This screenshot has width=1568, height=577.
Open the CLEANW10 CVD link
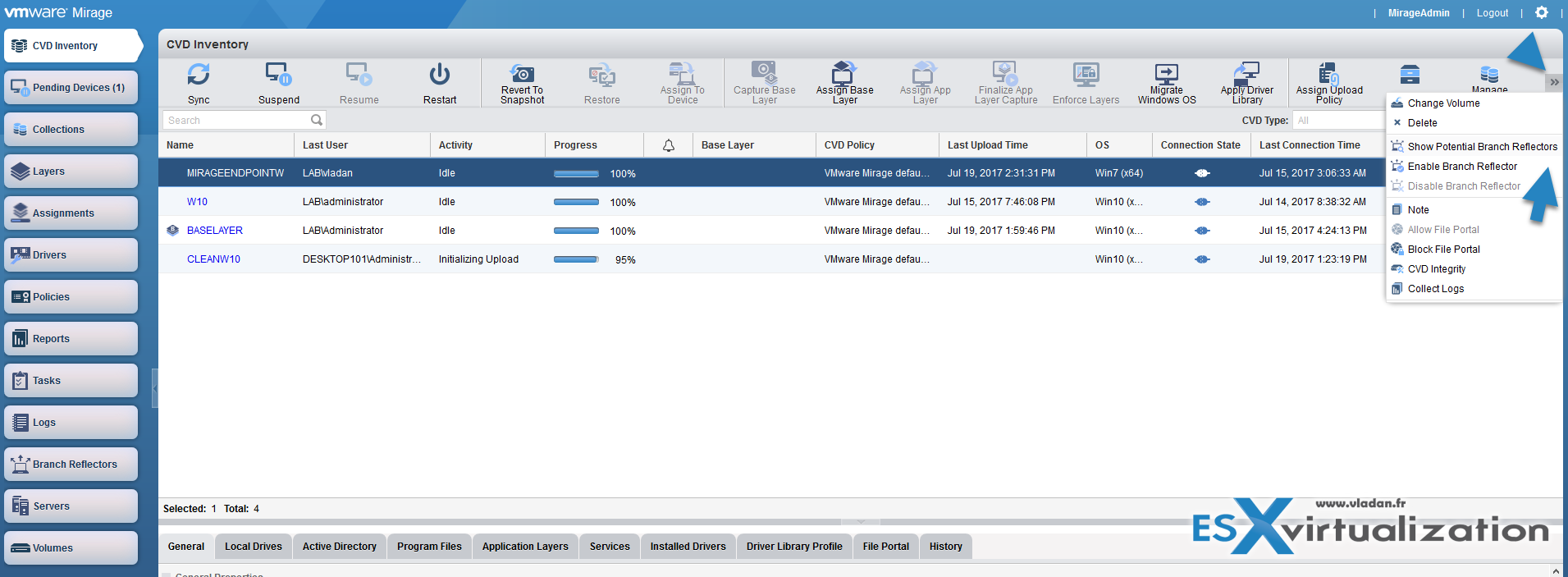[213, 259]
